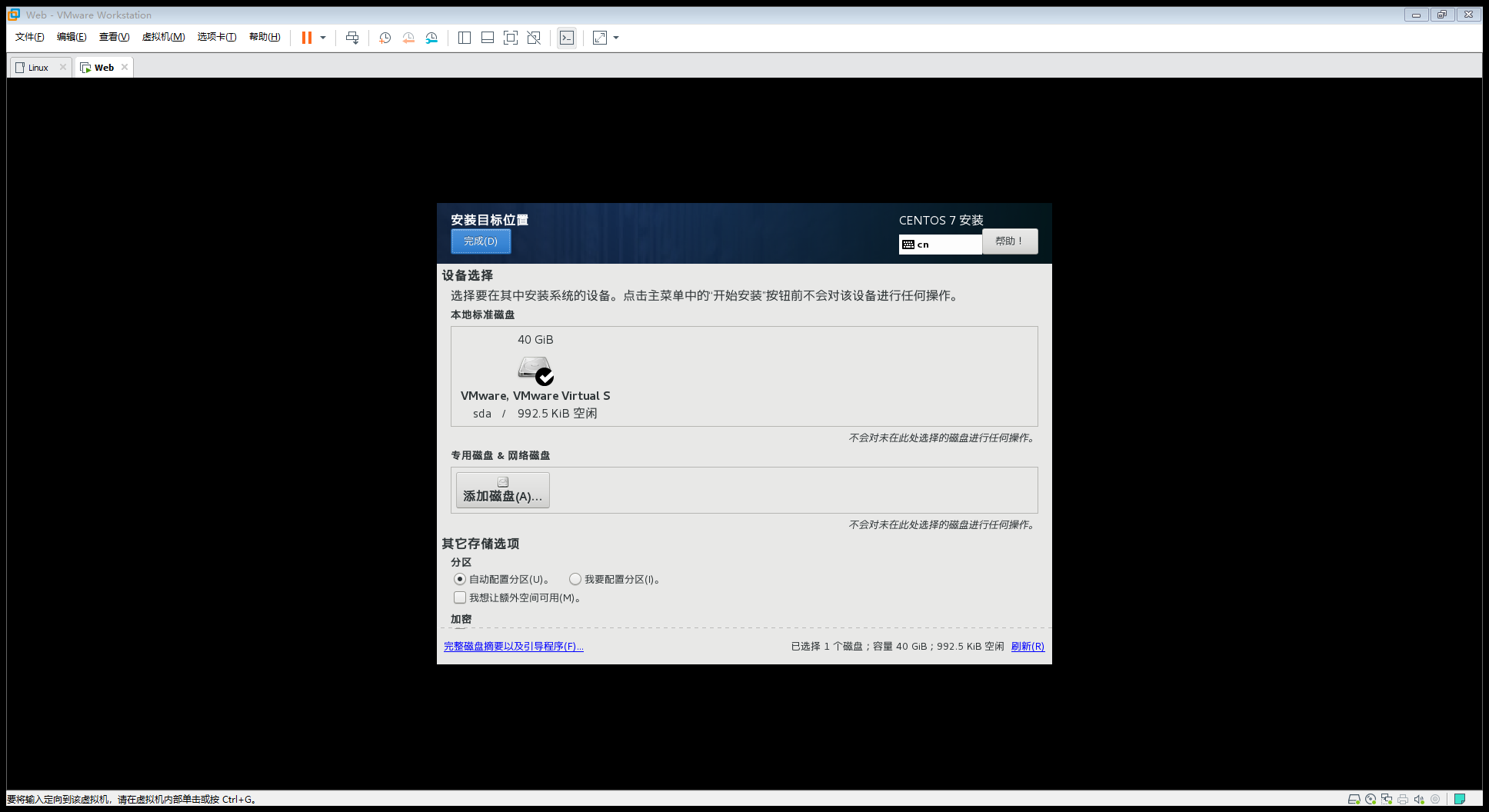Click the stretch guest display icon
The image size is (1489, 812).
[x=600, y=38]
